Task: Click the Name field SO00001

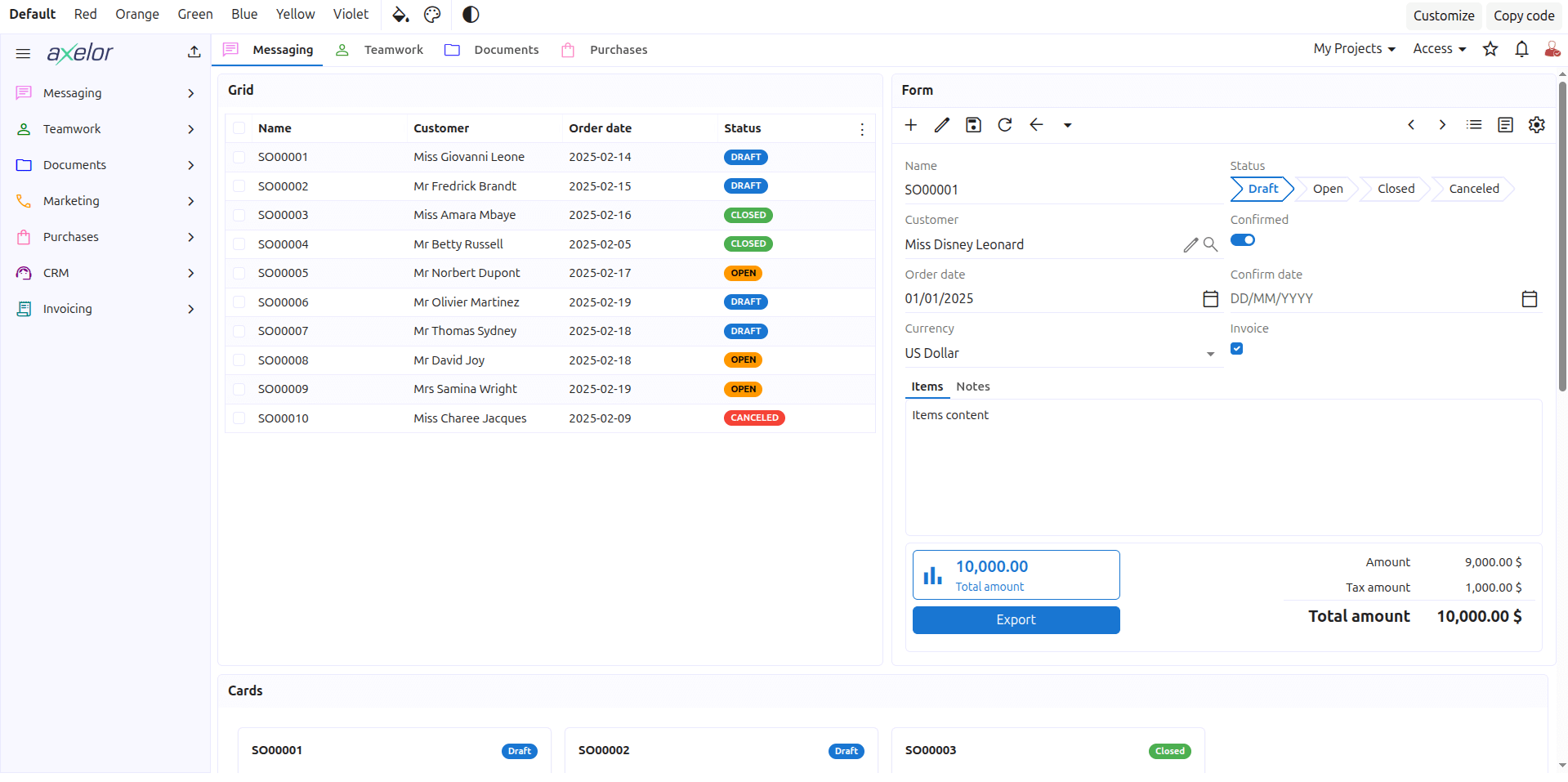Action: (1063, 190)
